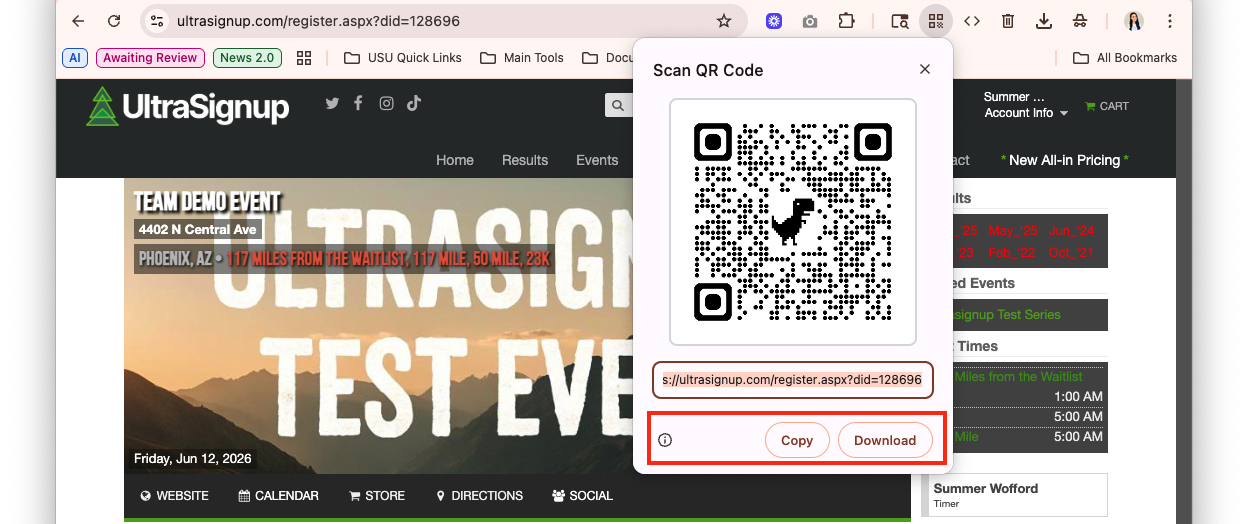Click the QR code URL text field

click(x=792, y=381)
